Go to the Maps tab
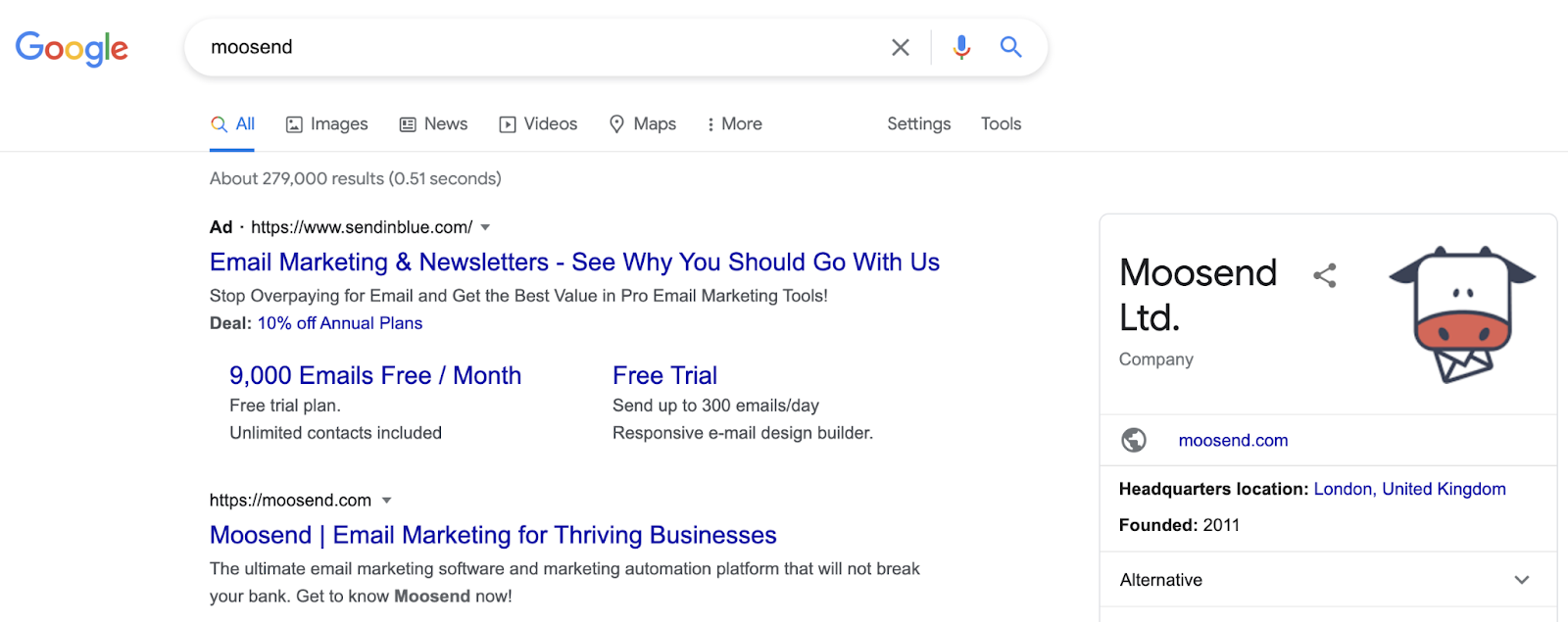The image size is (1568, 622). point(643,124)
